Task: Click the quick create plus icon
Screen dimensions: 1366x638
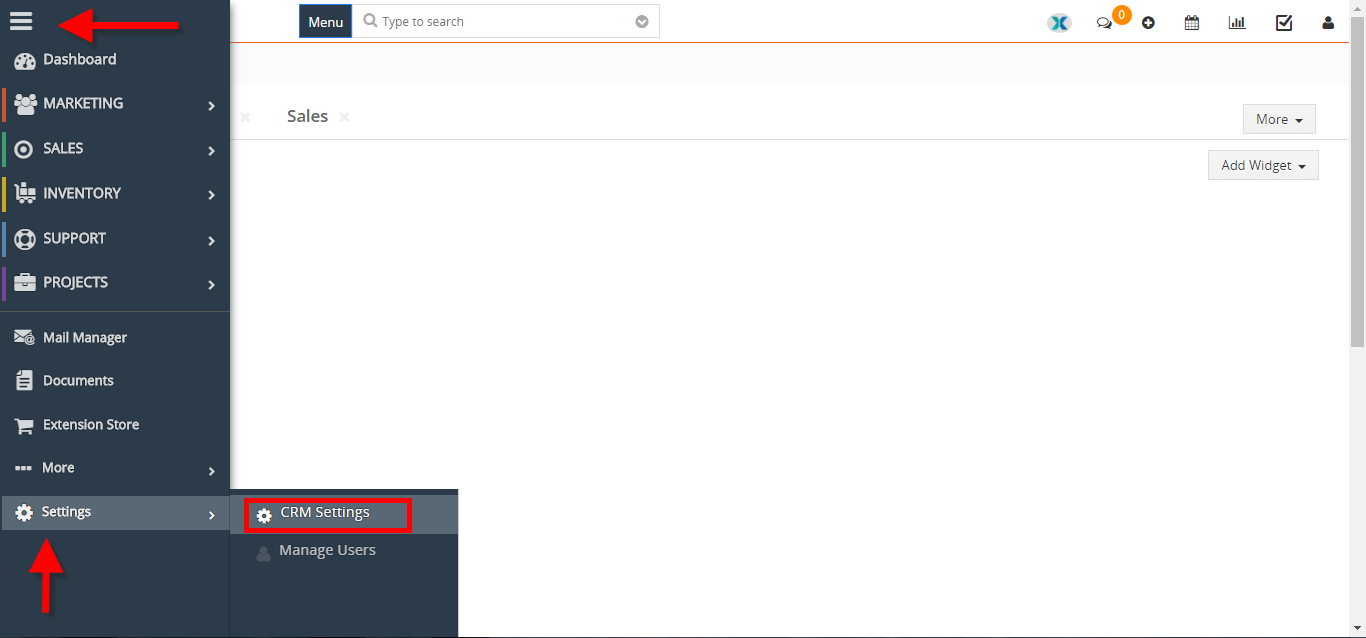Action: click(x=1148, y=23)
